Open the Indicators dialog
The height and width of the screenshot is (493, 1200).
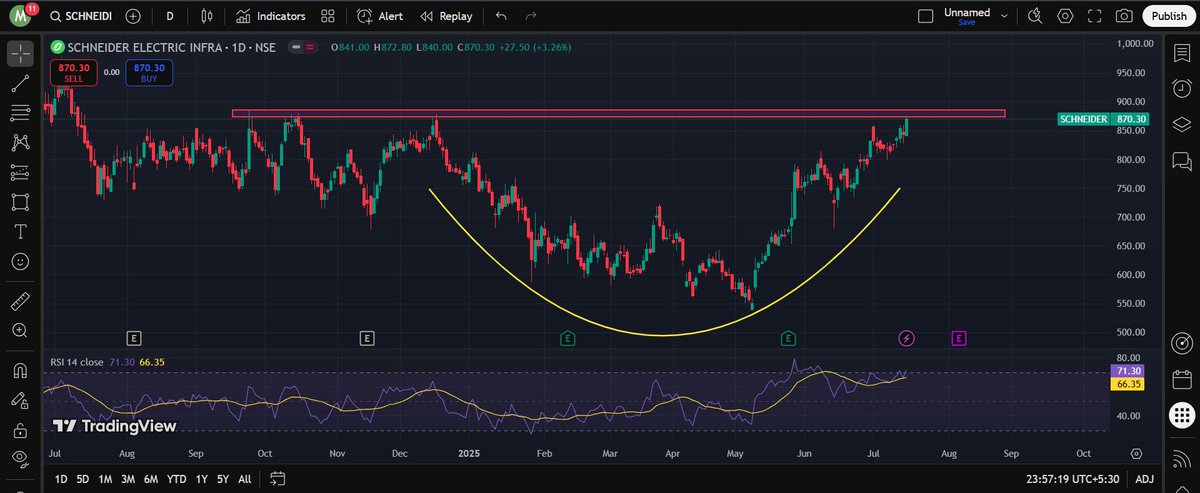pos(270,16)
